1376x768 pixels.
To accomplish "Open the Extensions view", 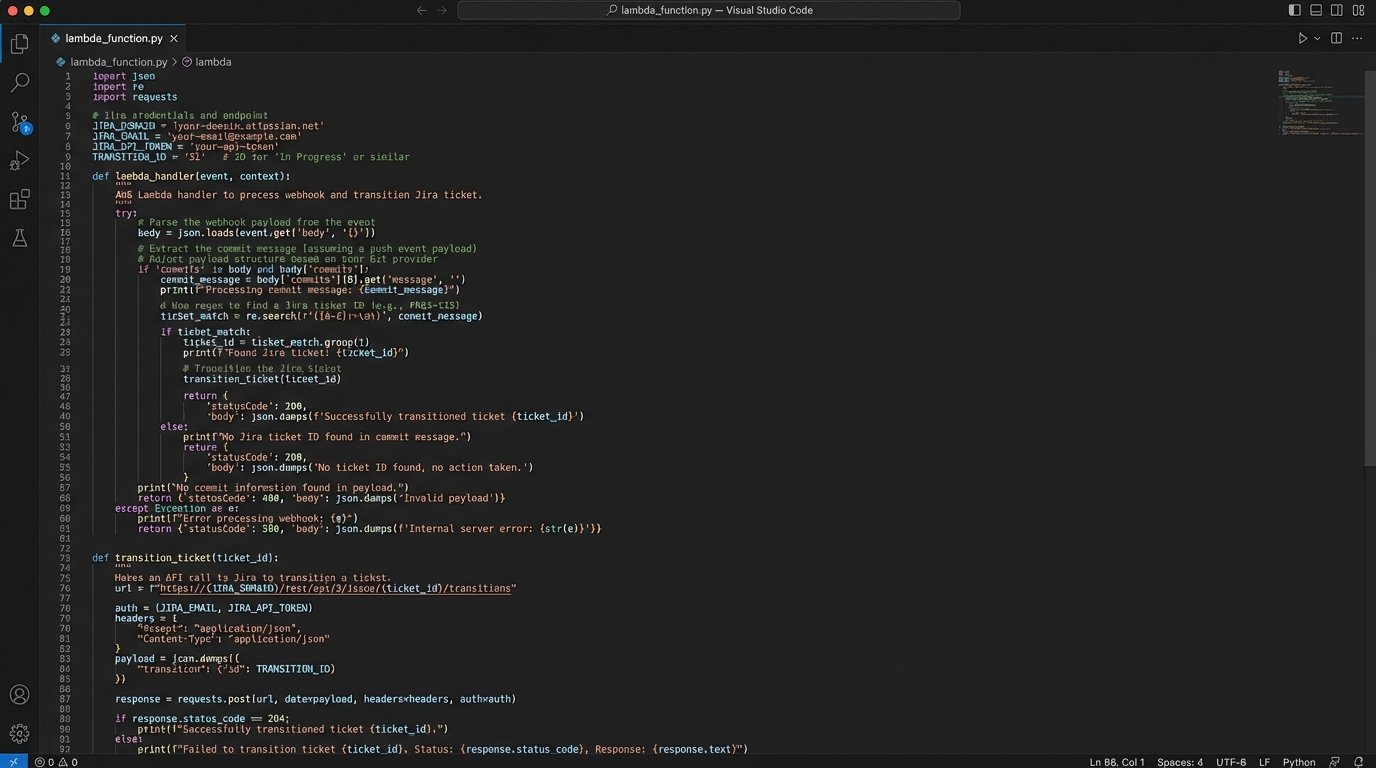I will pos(19,200).
